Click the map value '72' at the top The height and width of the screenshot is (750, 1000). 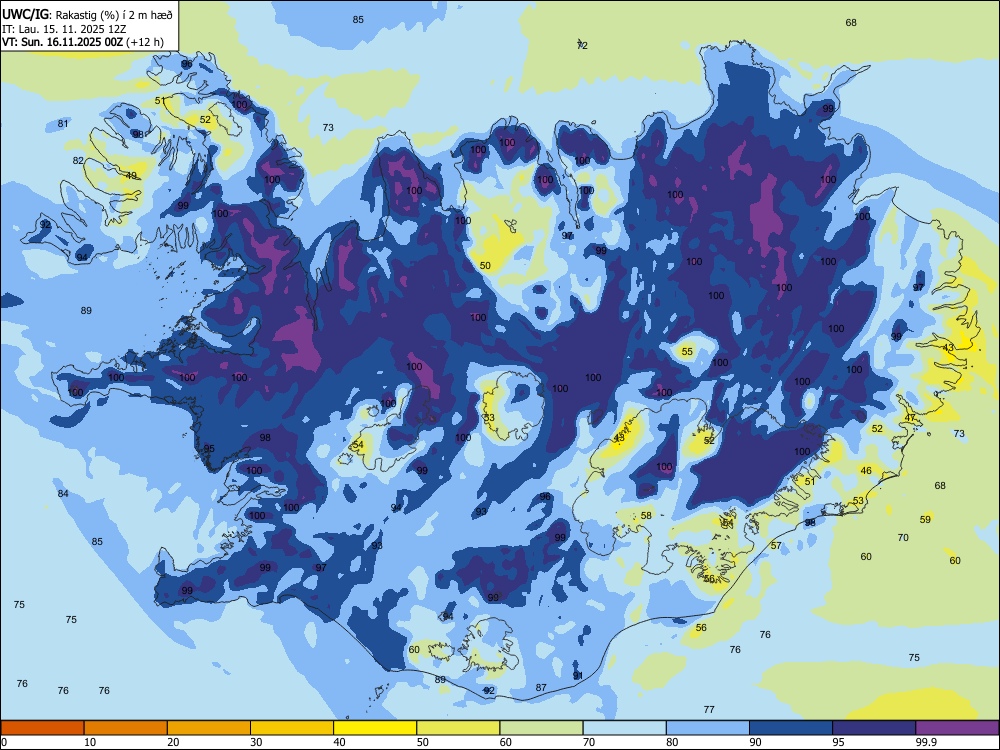[x=582, y=45]
